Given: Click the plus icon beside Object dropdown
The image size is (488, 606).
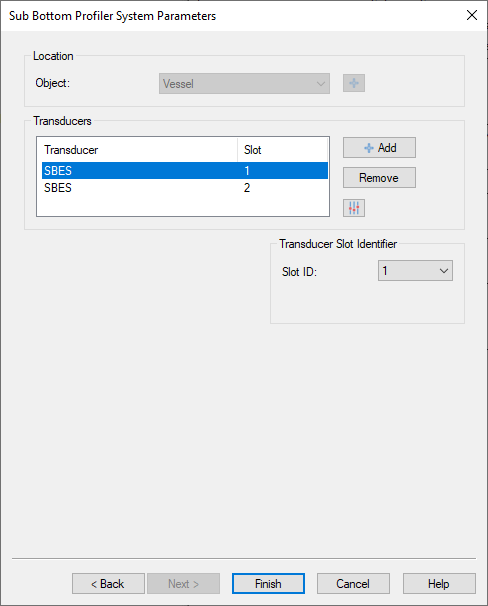Looking at the screenshot, I should (x=354, y=83).
